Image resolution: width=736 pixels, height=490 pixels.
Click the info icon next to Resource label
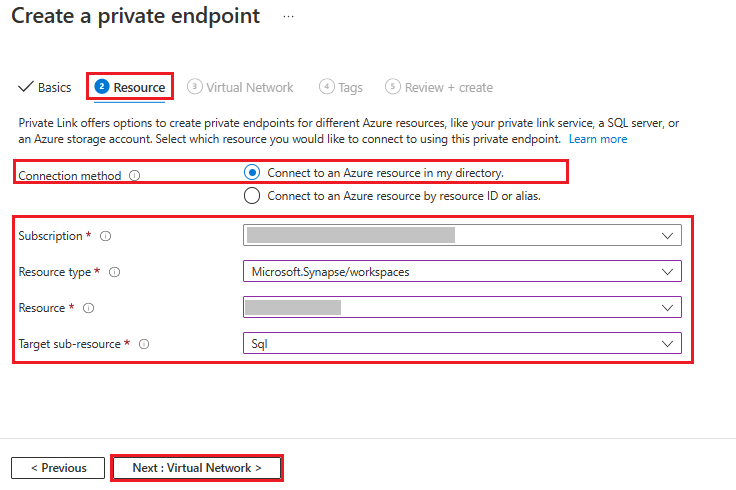point(90,308)
